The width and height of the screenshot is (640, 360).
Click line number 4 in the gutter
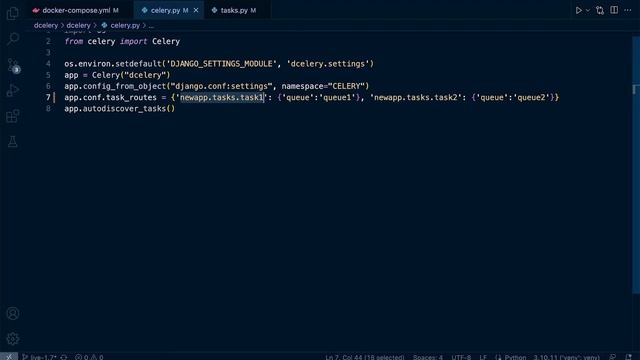[48, 64]
